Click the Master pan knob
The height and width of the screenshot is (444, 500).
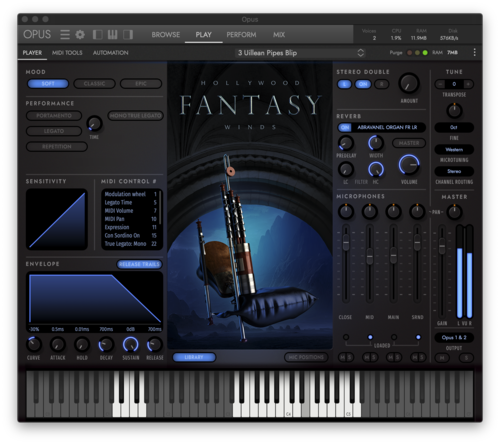pos(454,212)
